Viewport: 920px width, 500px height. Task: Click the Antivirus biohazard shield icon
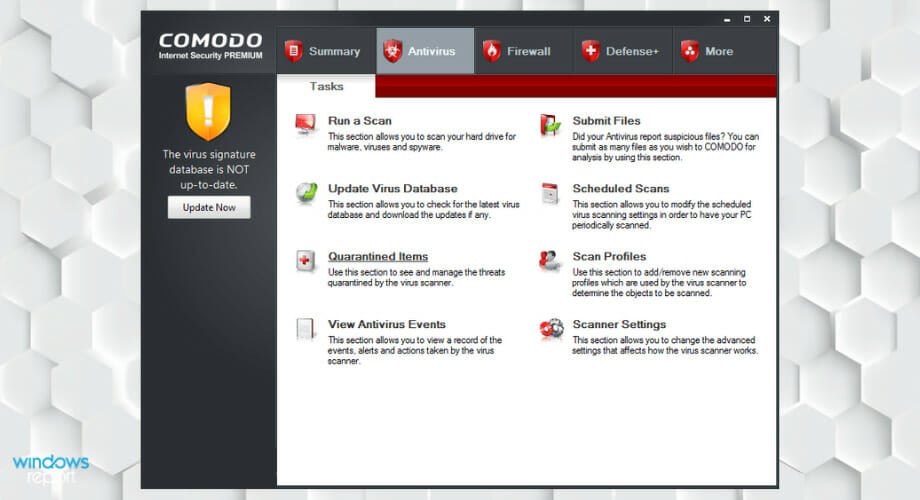[x=393, y=51]
